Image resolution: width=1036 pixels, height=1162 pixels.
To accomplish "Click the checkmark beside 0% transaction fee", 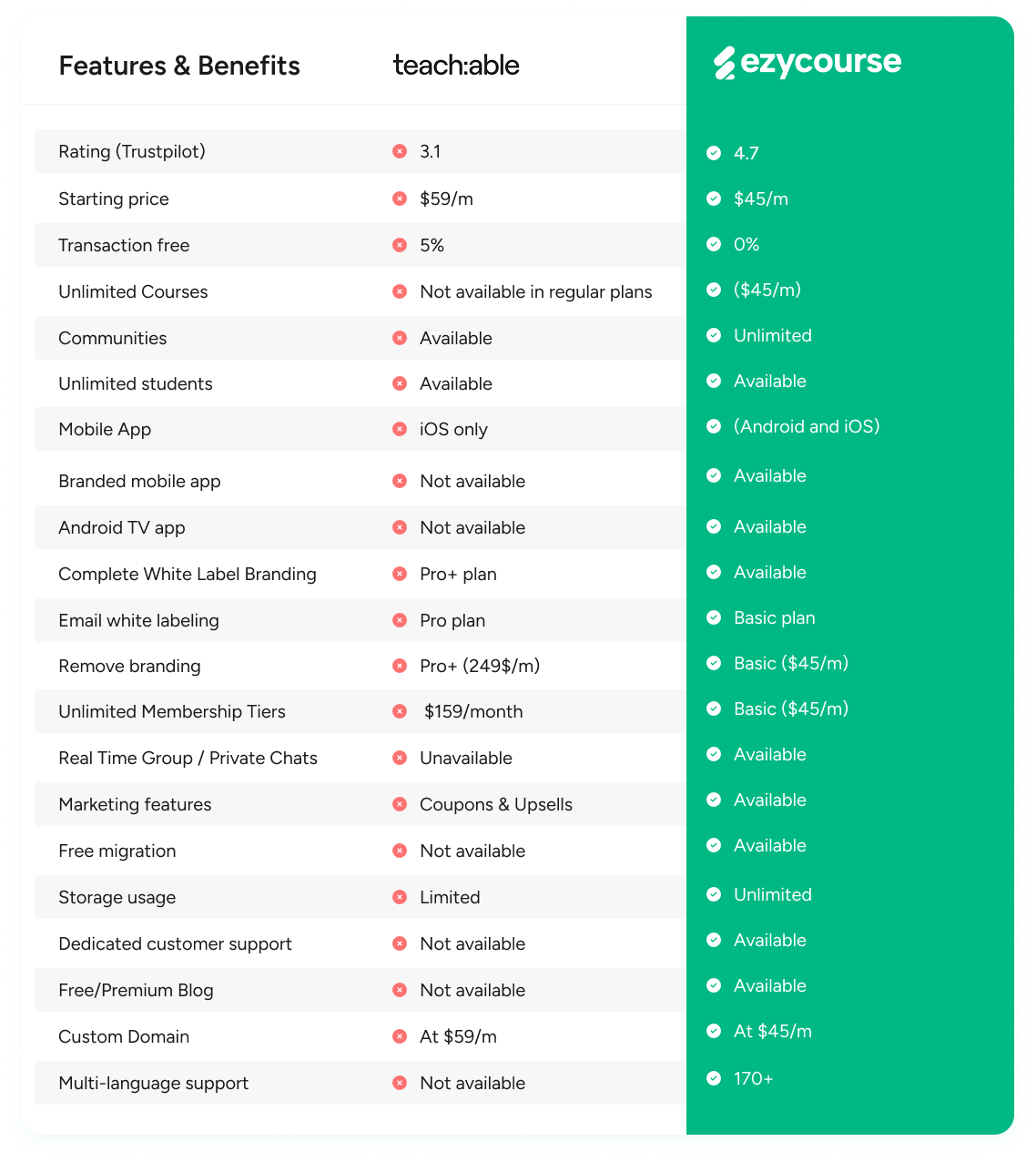I will point(714,244).
